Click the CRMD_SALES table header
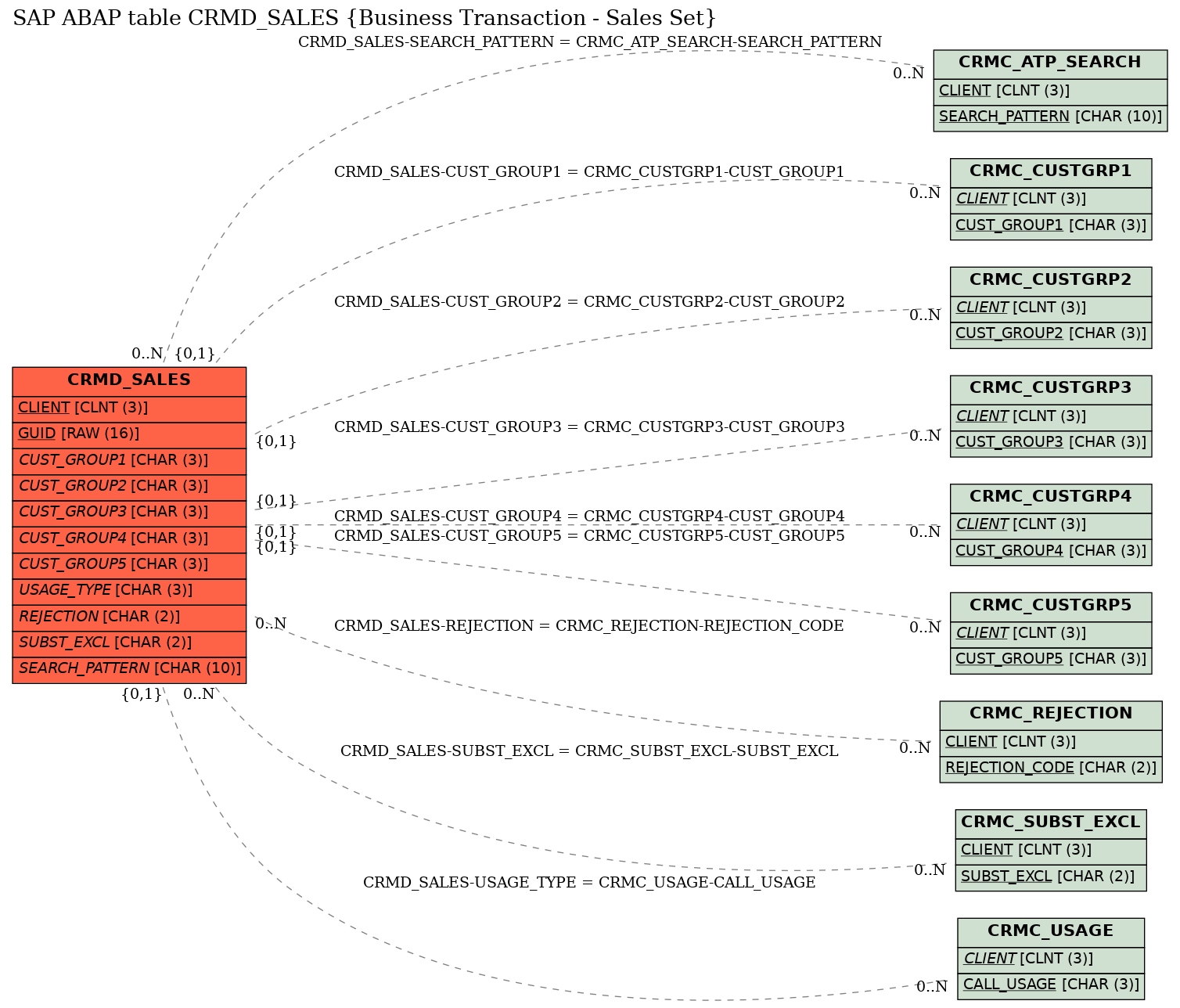Screen dimensions: 1180x1008 pos(129,381)
